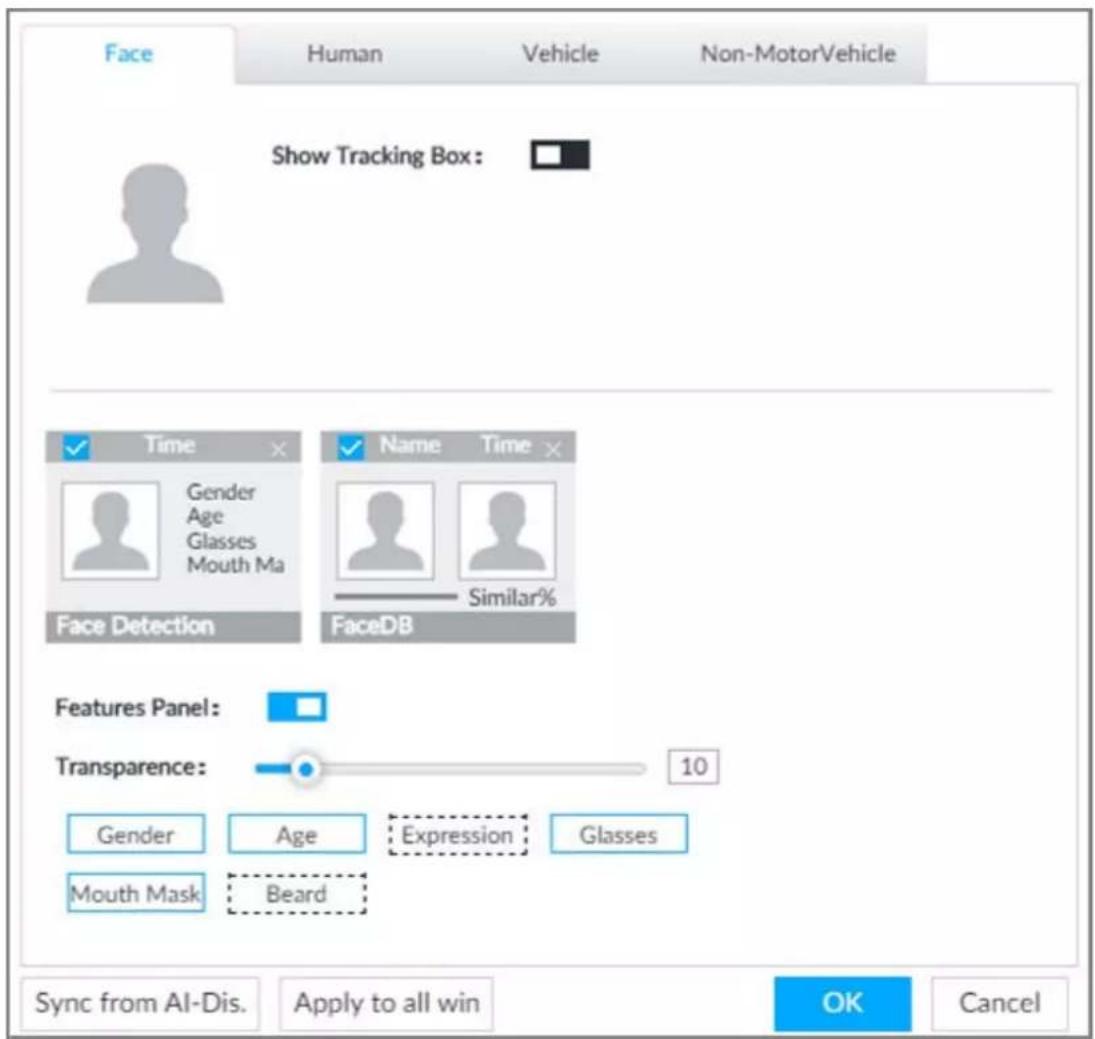
Task: Click the Similar% text in FaceDB
Action: tap(512, 598)
